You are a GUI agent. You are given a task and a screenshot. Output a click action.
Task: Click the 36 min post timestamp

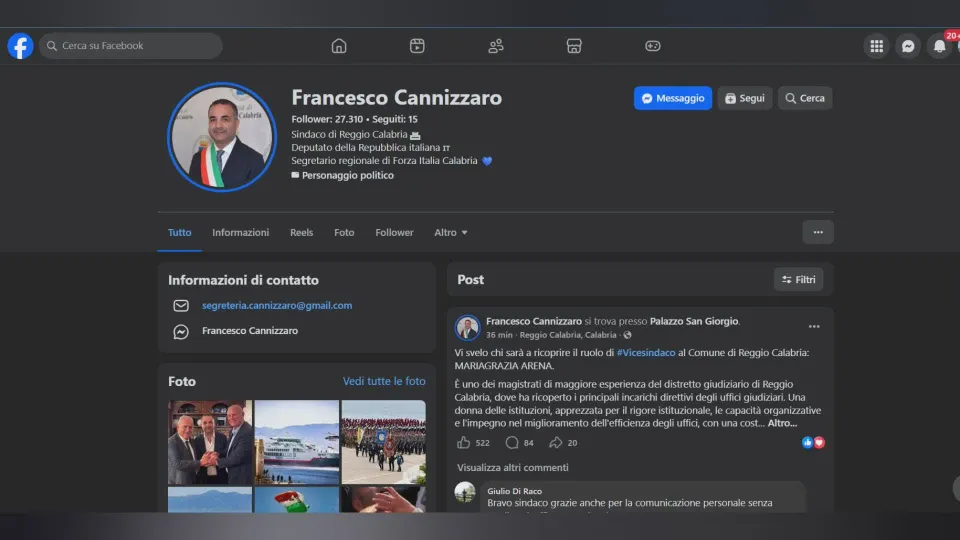click(x=499, y=335)
